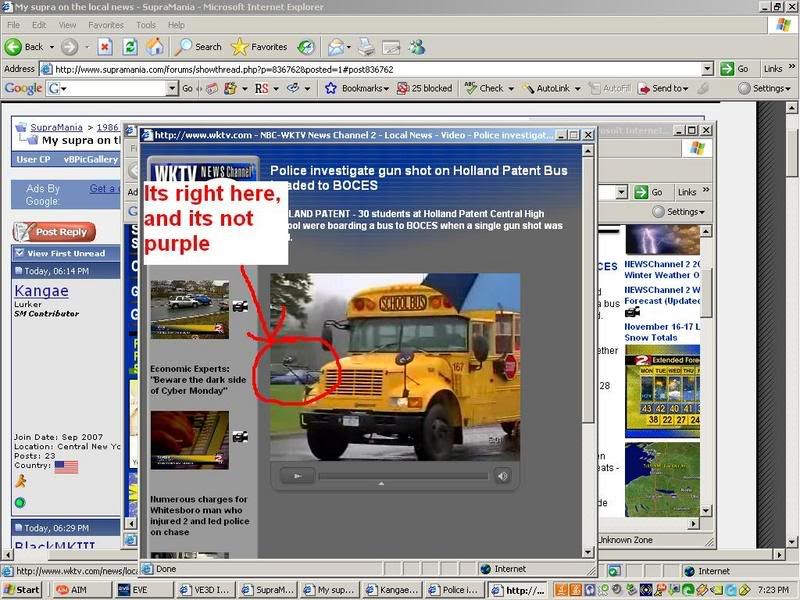Click the Windows Start button

21,590
